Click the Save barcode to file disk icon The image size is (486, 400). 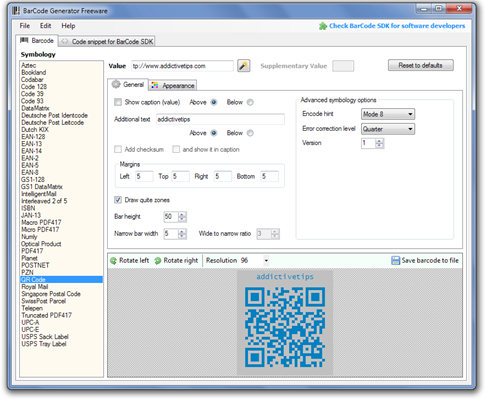click(x=395, y=260)
